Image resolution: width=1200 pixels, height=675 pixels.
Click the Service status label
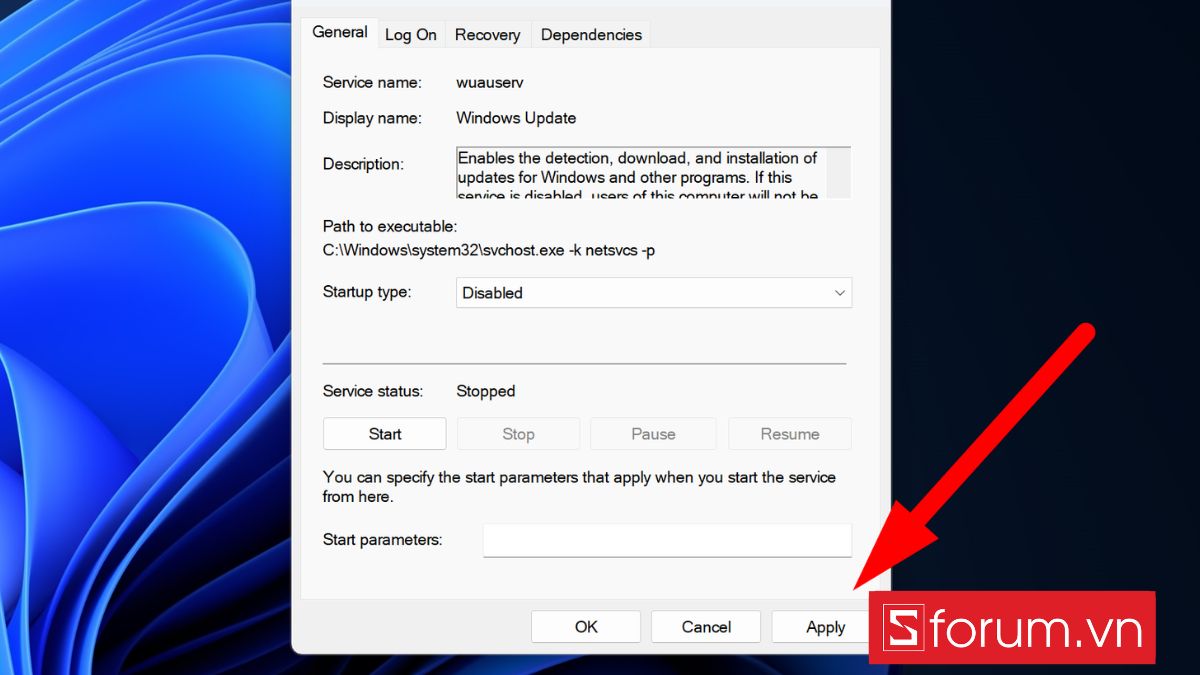tap(373, 391)
